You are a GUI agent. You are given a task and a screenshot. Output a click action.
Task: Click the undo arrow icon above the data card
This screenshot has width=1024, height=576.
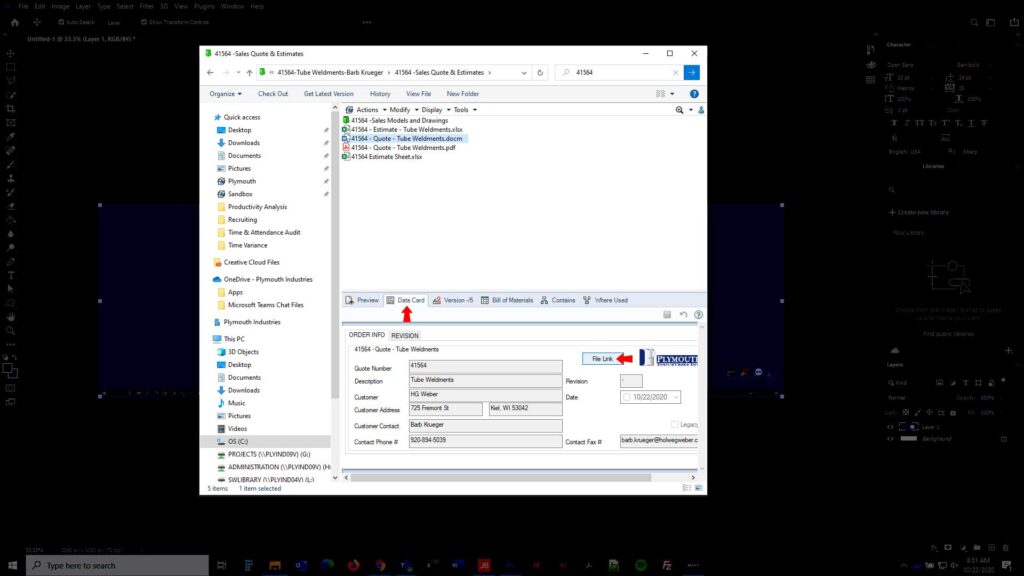pos(684,314)
